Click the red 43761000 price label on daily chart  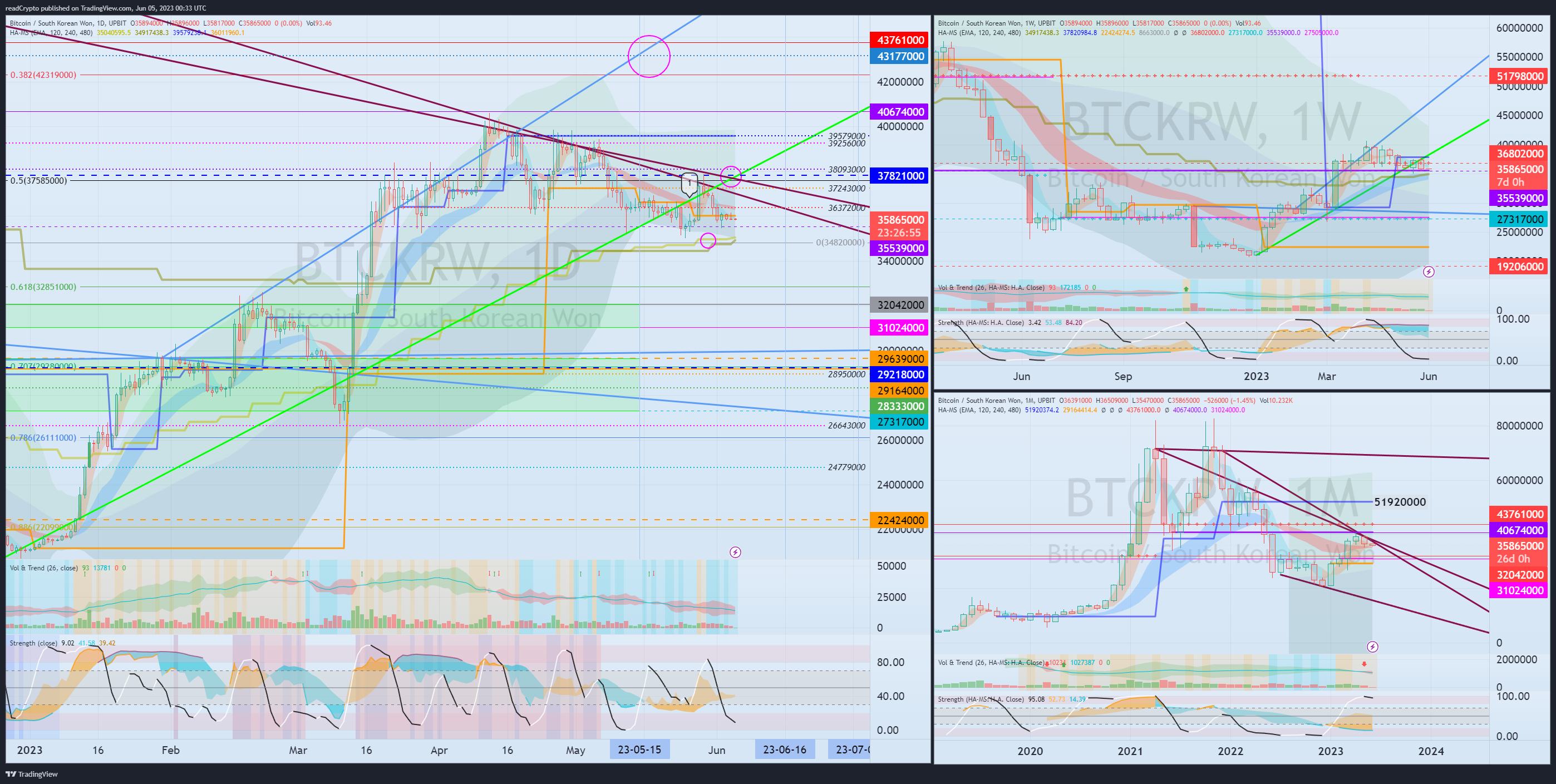point(899,40)
